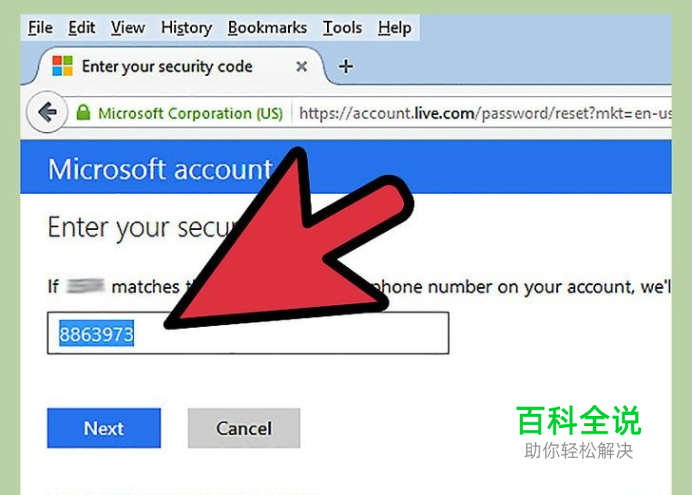Open the History menu
The image size is (692, 495).
(x=186, y=28)
